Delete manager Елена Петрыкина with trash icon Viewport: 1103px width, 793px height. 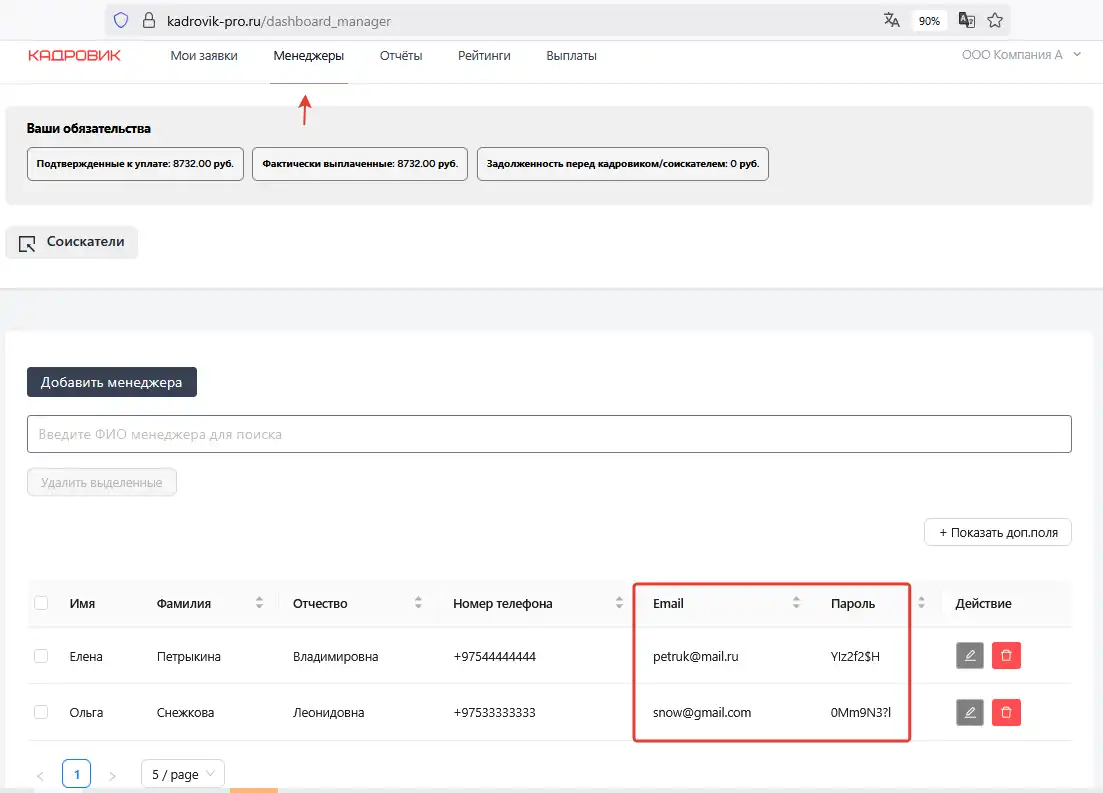[x=1006, y=656]
